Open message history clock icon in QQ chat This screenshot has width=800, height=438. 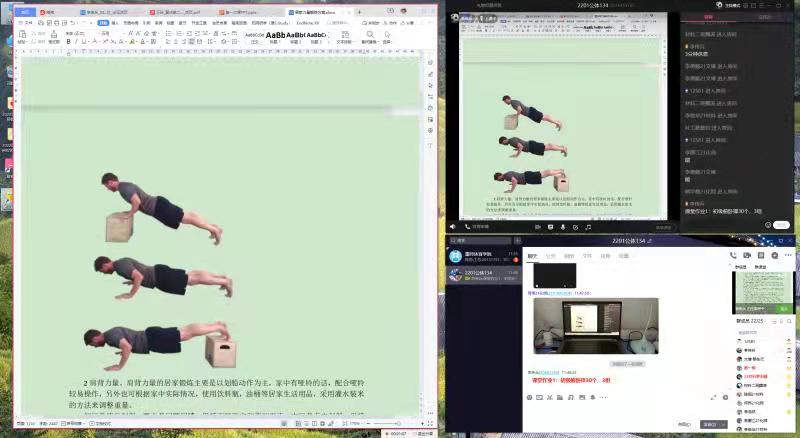point(726,397)
